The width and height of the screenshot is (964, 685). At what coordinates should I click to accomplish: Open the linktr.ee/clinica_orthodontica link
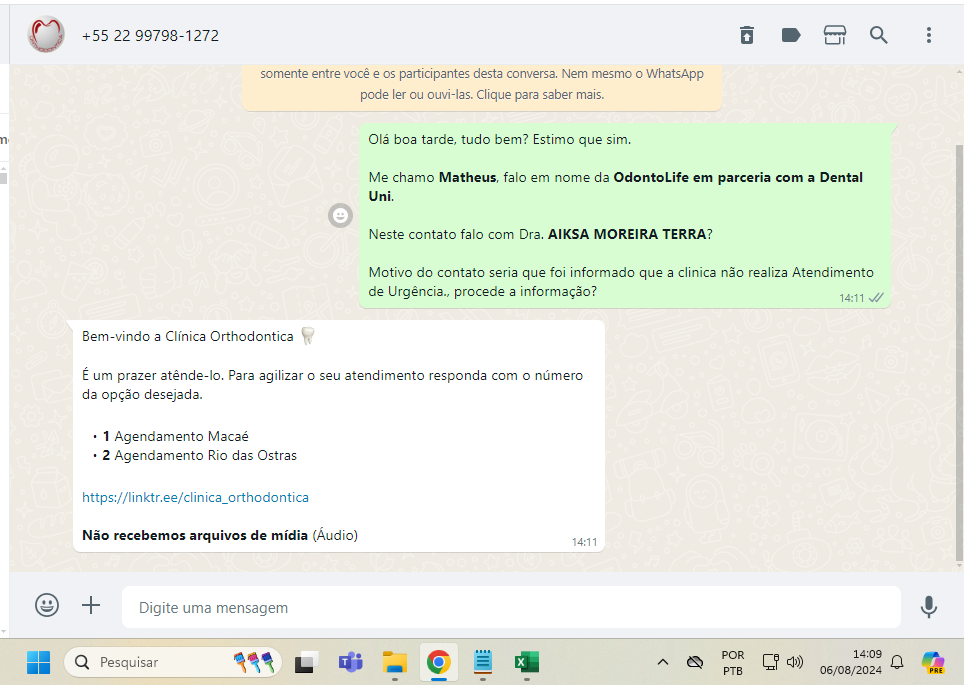pos(196,497)
